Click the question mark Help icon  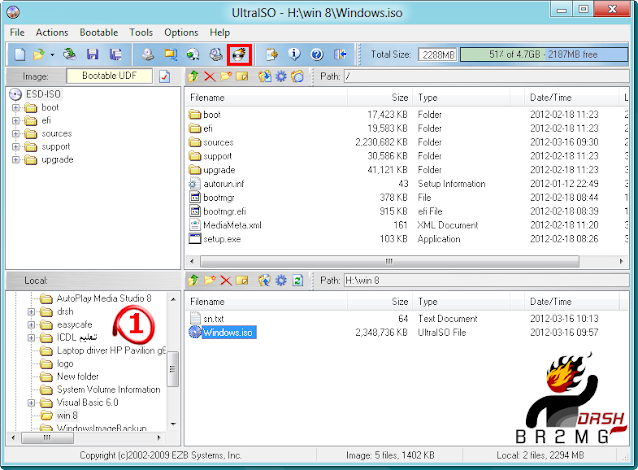[317, 54]
